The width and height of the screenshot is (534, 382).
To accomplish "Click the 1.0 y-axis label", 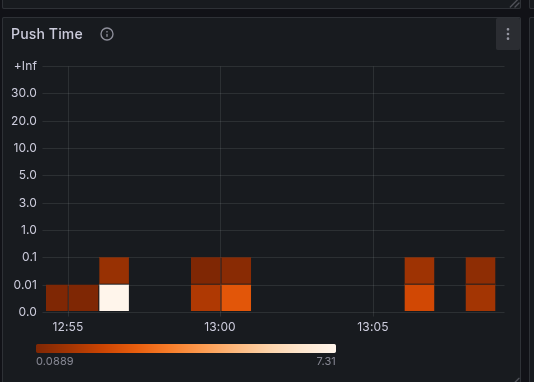I will coord(29,230).
